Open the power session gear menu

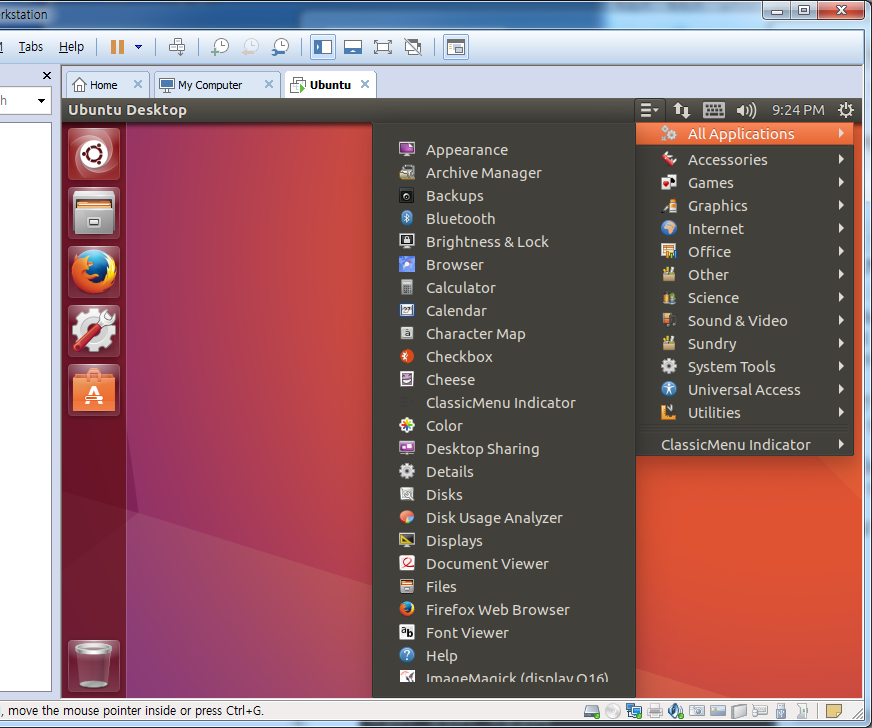coord(846,110)
